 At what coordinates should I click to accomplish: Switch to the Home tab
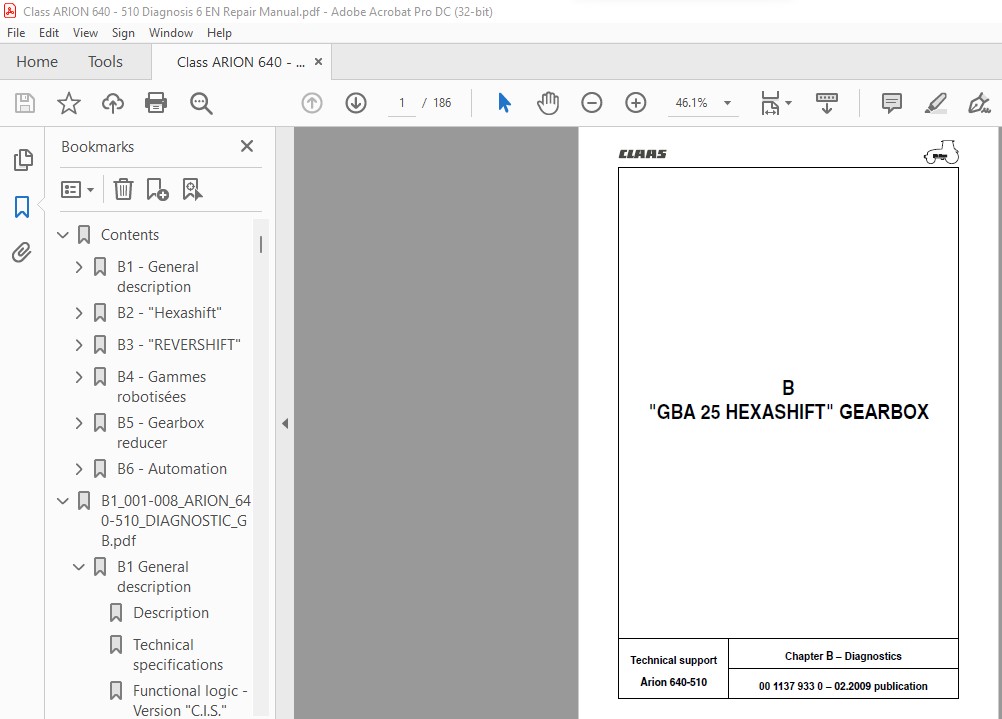37,62
